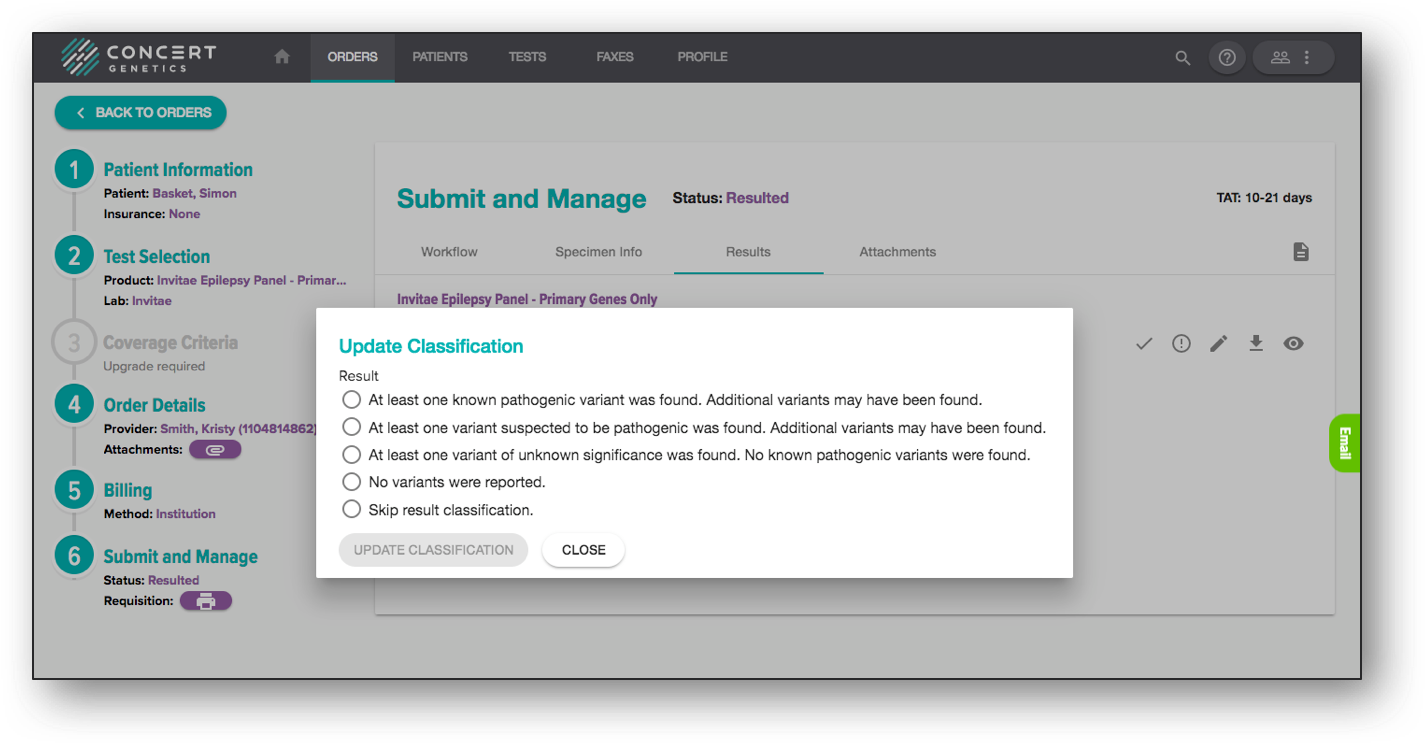Preview the result with the eye icon
This screenshot has height=745, width=1427.
pyautogui.click(x=1293, y=343)
